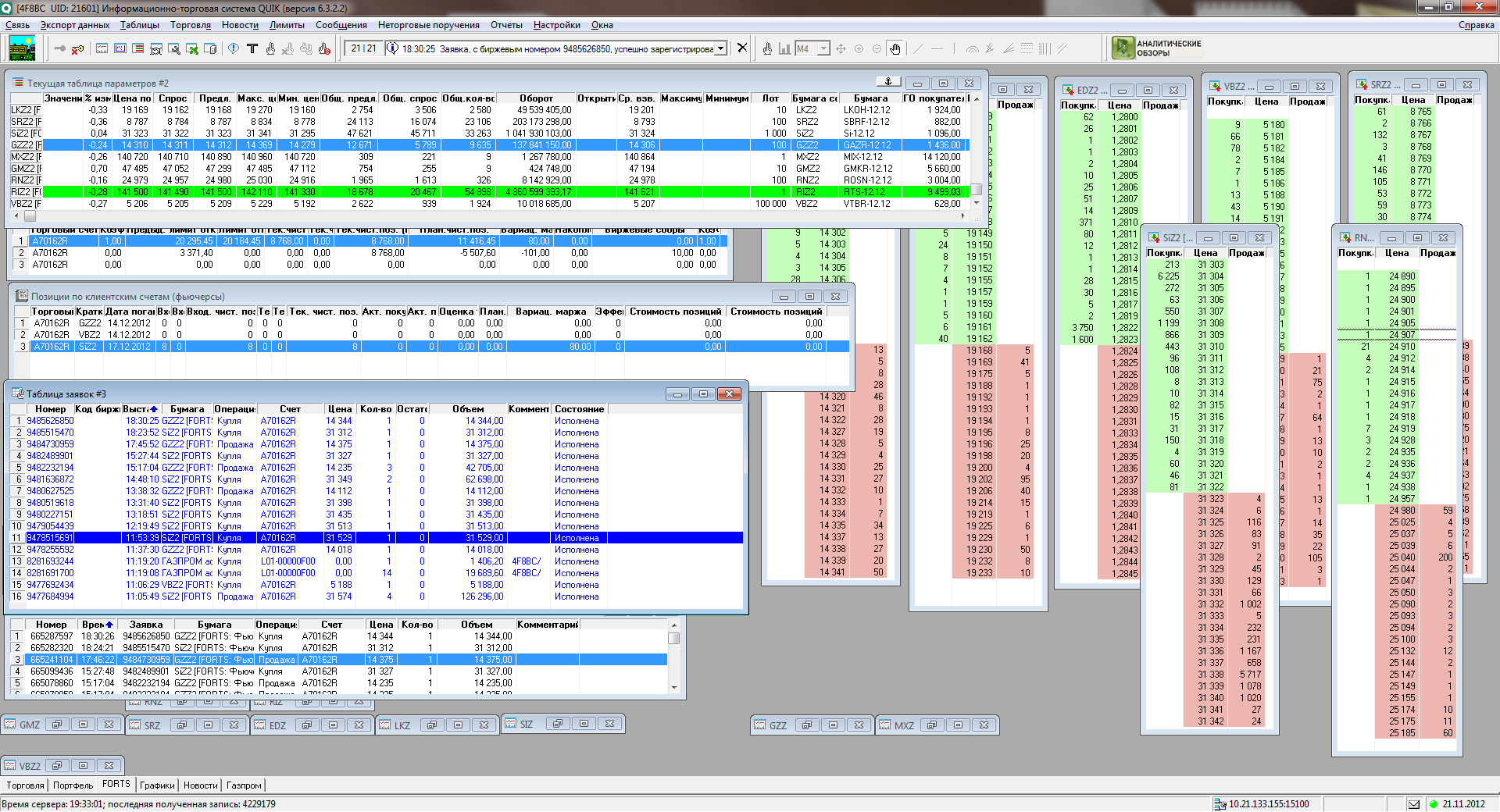Click the grey key connect icon

[x=59, y=48]
